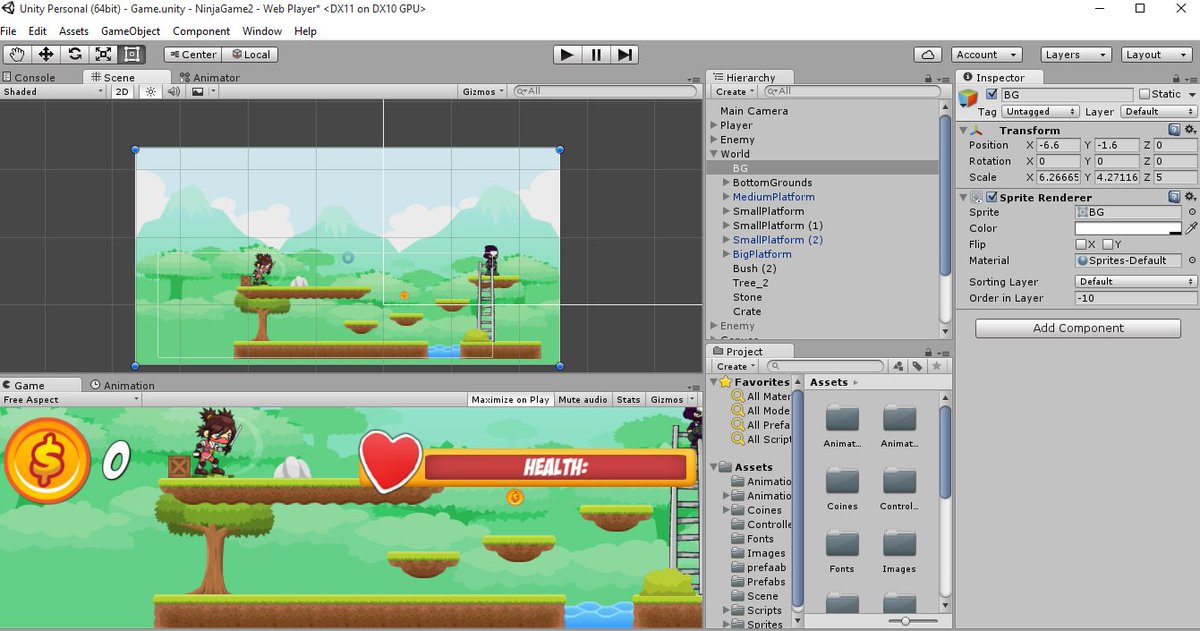Click the Step frame button
The height and width of the screenshot is (631, 1200).
(x=625, y=55)
